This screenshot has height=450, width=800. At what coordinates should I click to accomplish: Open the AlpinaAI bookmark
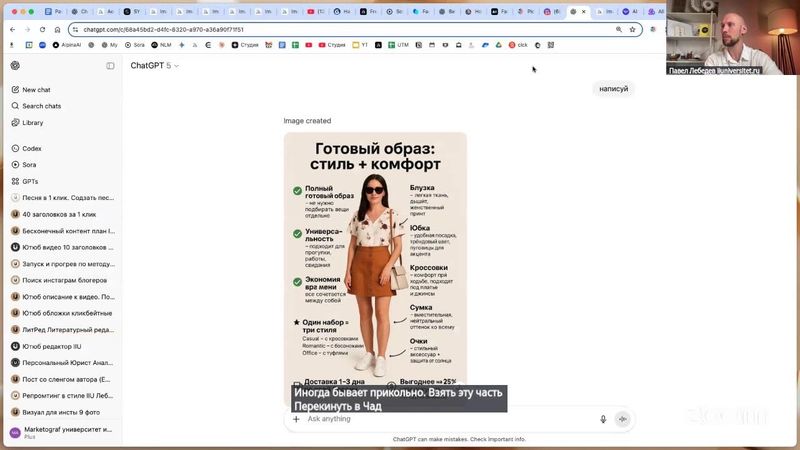point(67,45)
